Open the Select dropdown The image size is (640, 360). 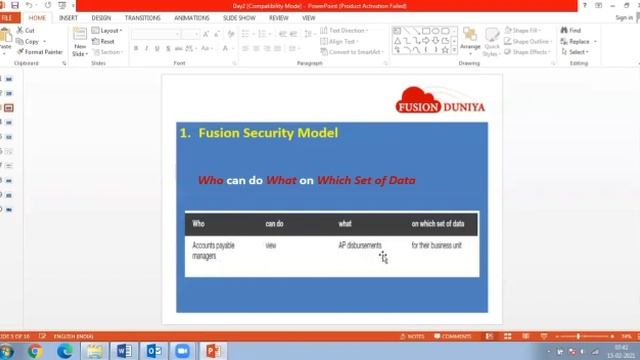click(575, 52)
